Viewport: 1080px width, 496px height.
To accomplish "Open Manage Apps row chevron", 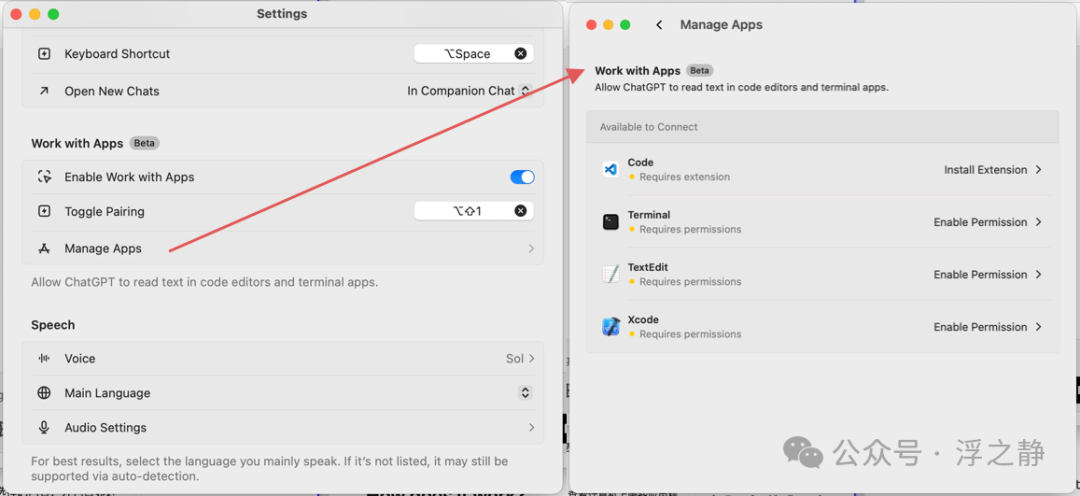I will point(531,248).
